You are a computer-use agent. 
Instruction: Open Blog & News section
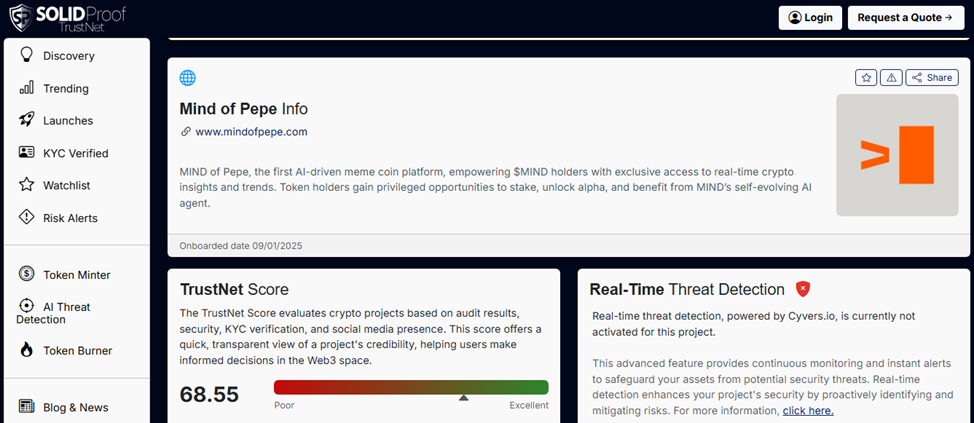[x=77, y=407]
